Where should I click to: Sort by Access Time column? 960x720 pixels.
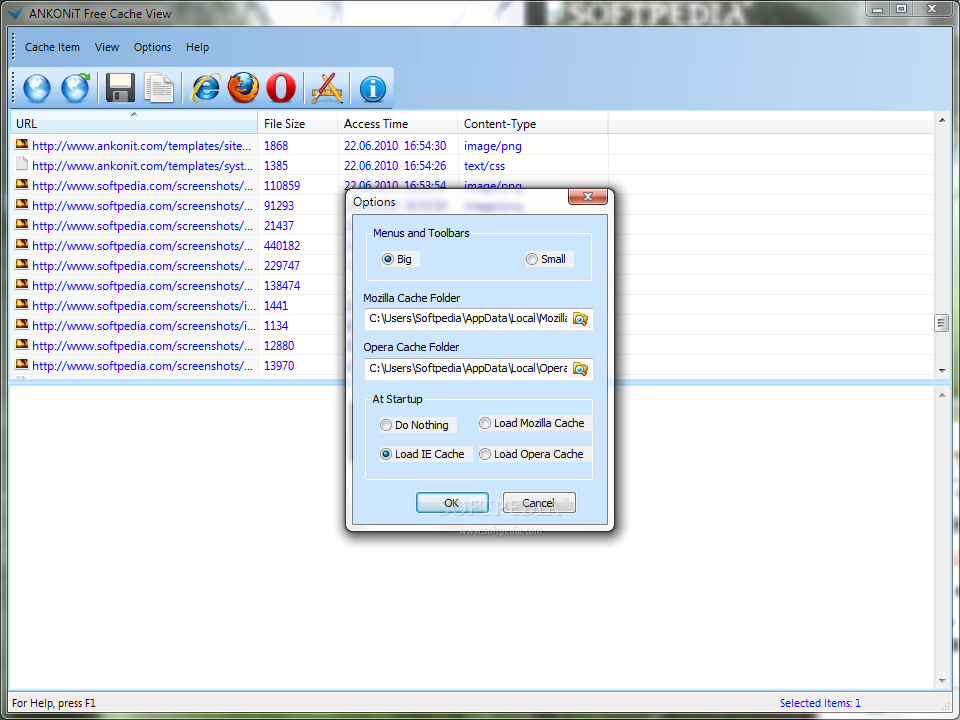[x=397, y=123]
